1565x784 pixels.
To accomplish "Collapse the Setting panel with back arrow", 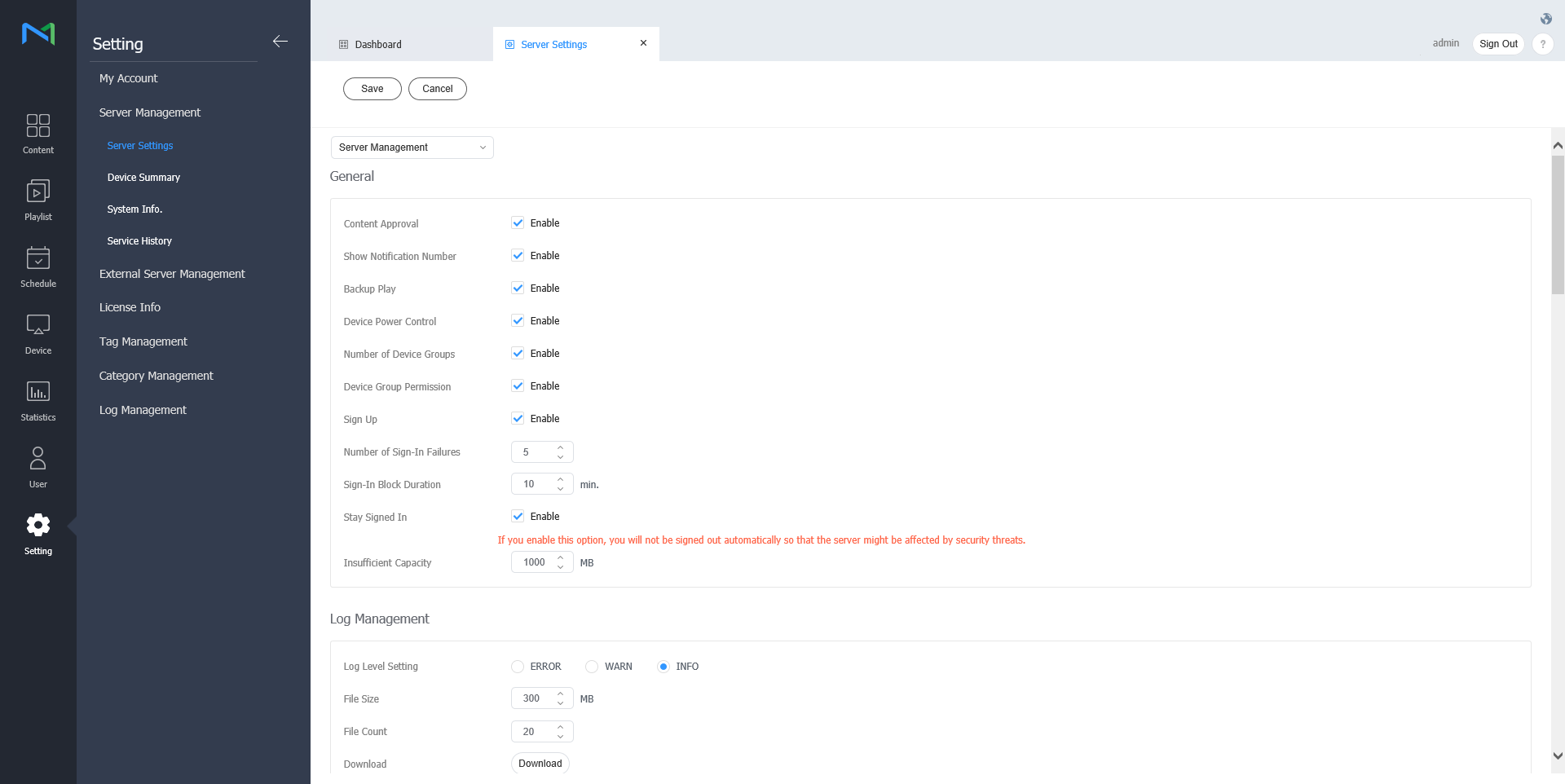I will pos(280,42).
